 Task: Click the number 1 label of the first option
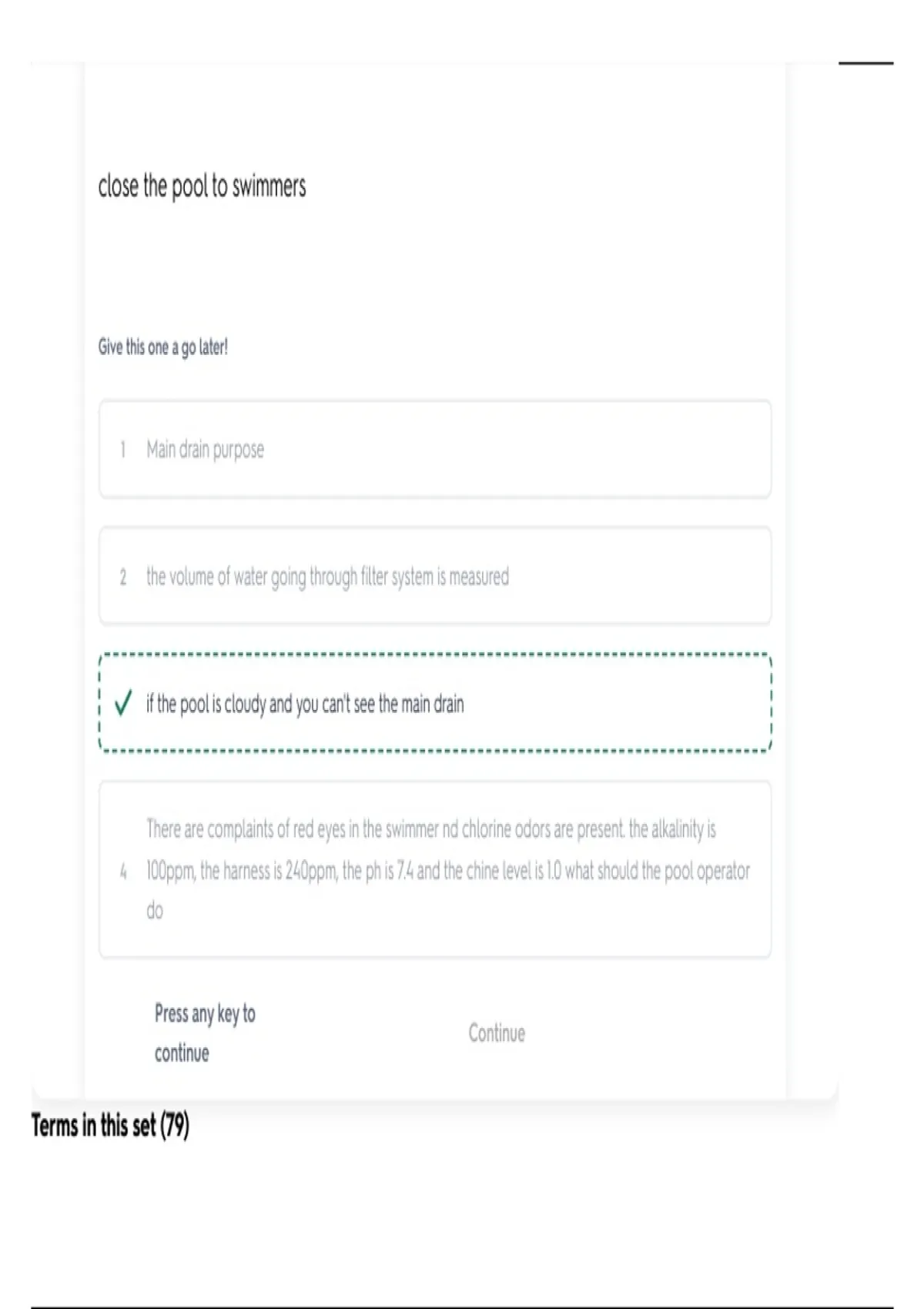click(122, 449)
